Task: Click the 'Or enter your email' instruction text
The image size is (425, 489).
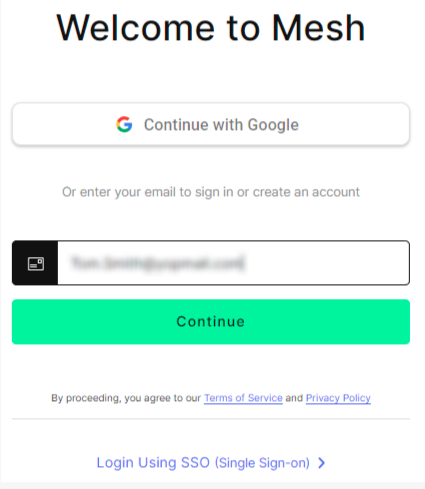Action: pyautogui.click(x=211, y=192)
